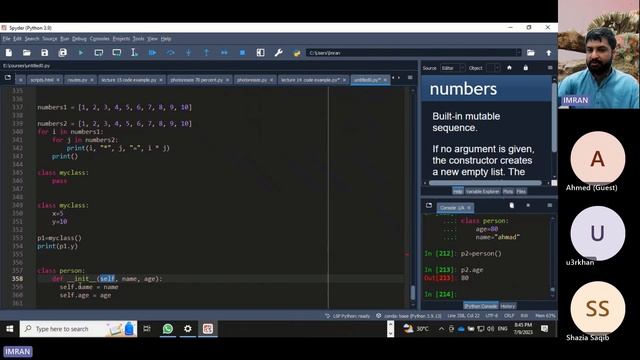This screenshot has height=360, width=640.
Task: Open Help pane options hamburger menu
Action: pyautogui.click(x=550, y=68)
